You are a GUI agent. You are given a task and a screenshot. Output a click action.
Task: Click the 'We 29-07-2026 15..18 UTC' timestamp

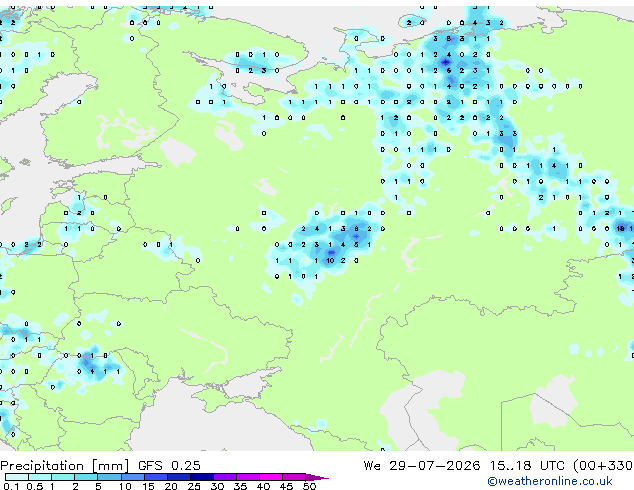tap(464, 465)
